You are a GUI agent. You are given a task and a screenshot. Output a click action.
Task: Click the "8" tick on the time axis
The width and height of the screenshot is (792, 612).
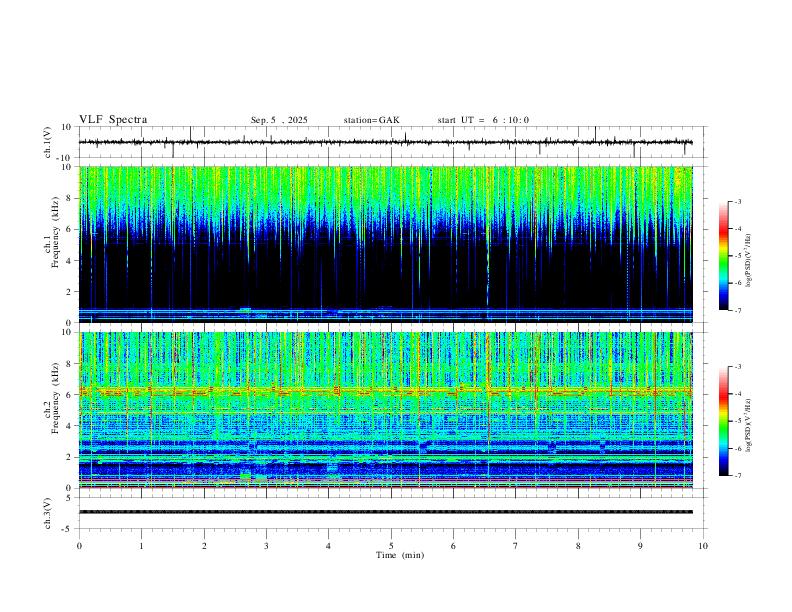click(x=578, y=546)
